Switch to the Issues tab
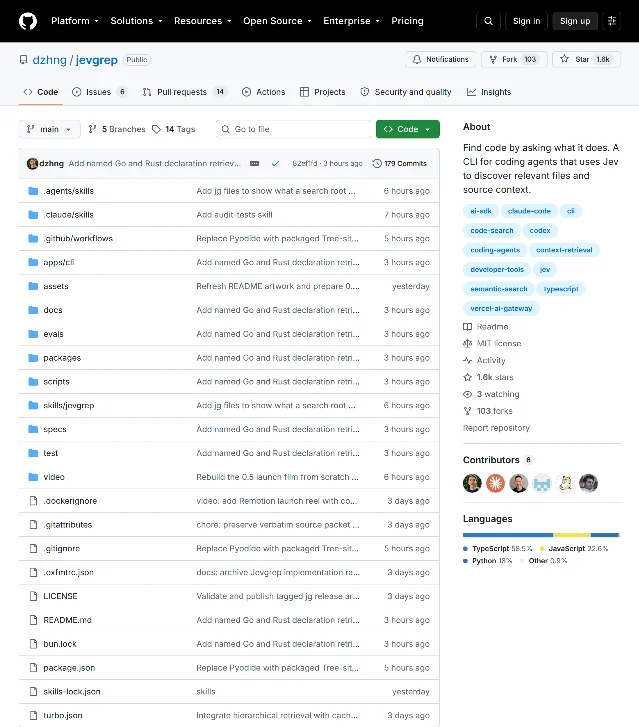The height and width of the screenshot is (727, 639). 99,92
